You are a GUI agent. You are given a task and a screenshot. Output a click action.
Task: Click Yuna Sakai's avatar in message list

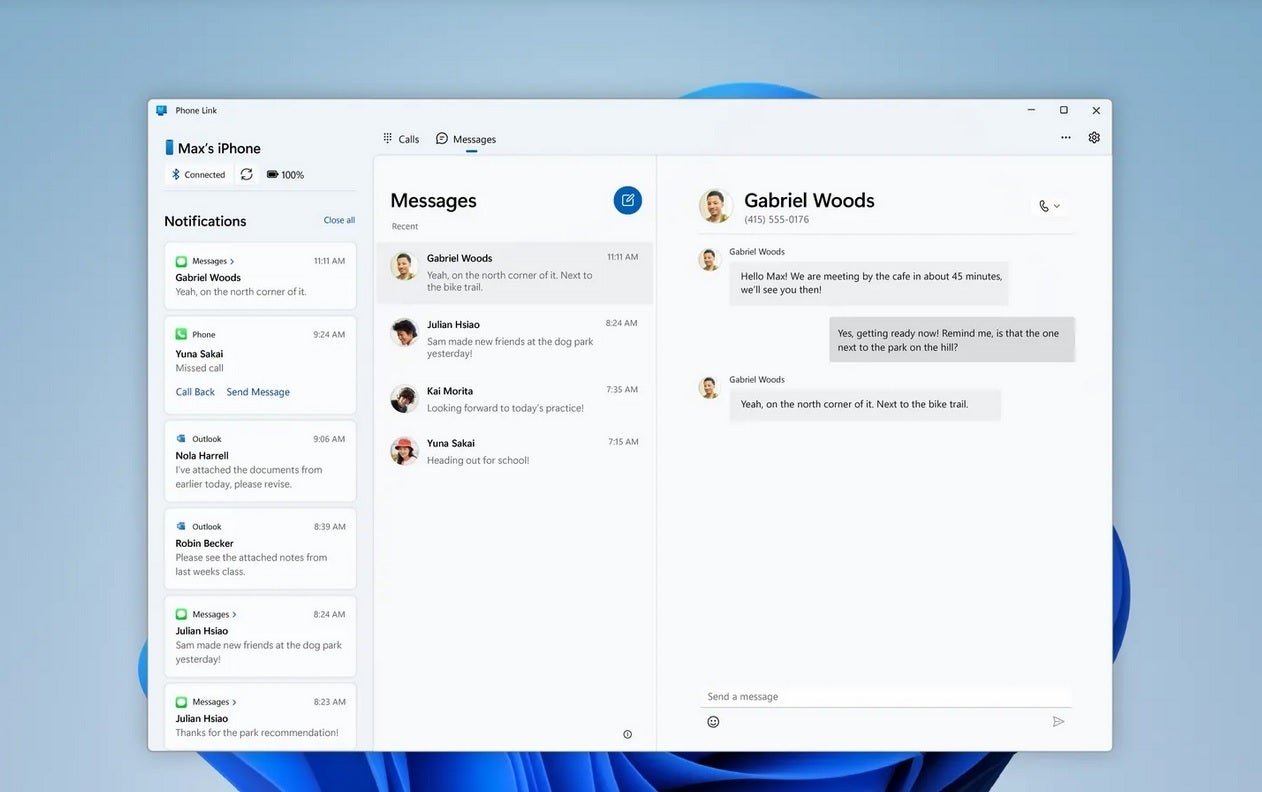(x=404, y=451)
